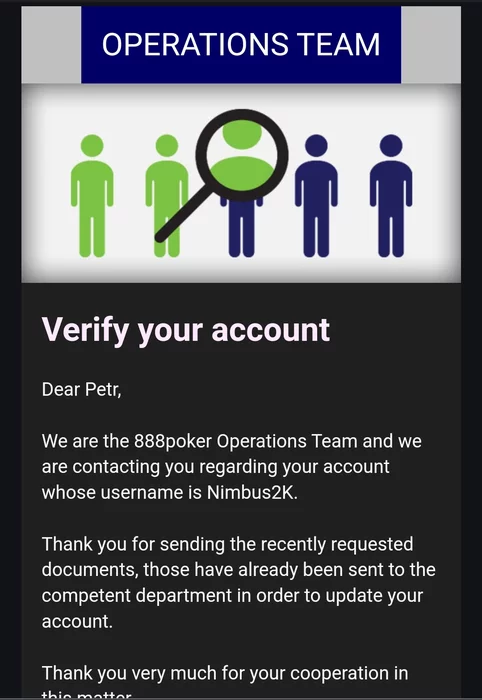Click the Nimbus2K username text
This screenshot has width=482, height=700.
coord(252,492)
